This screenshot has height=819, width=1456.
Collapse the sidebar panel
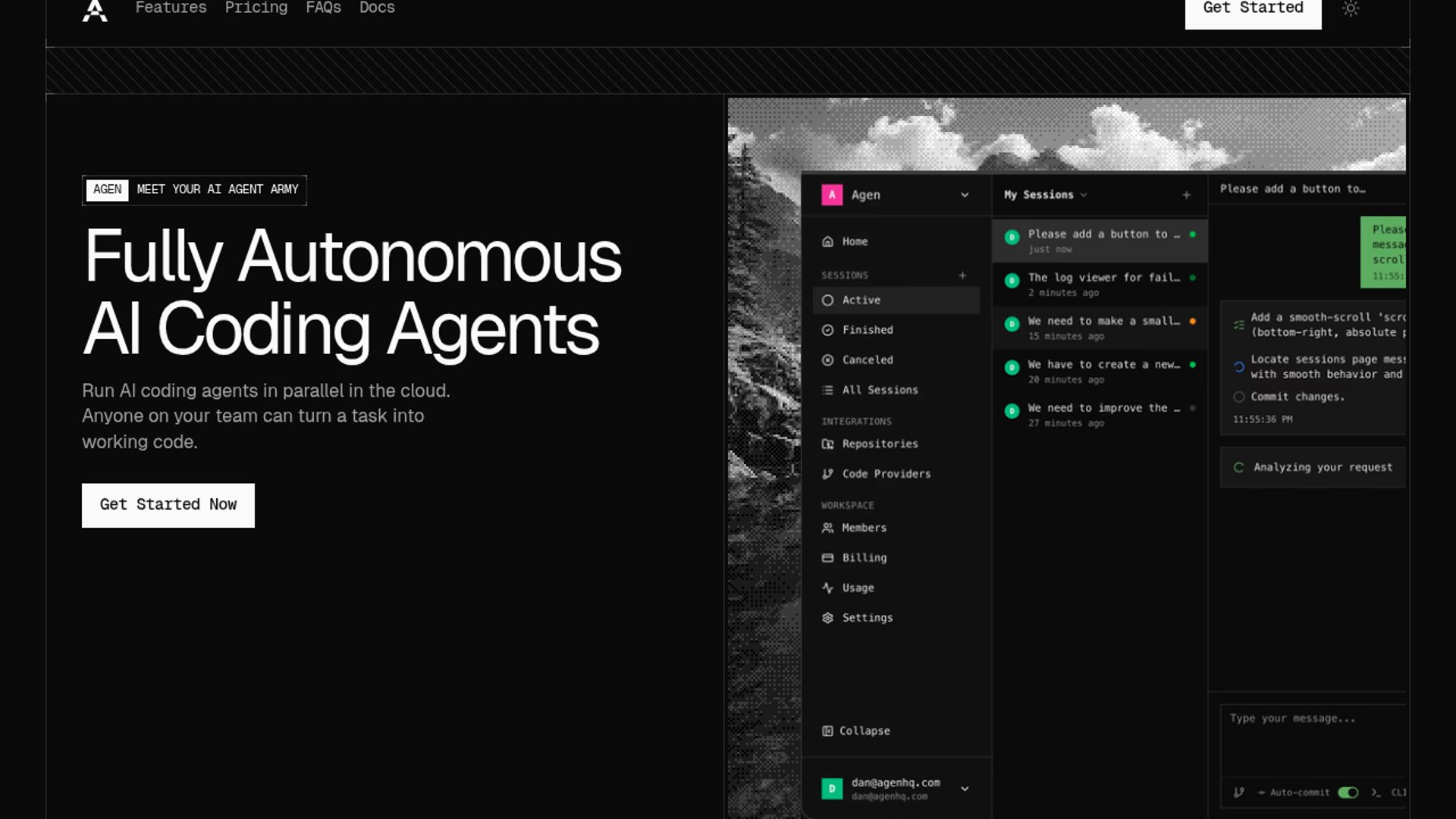pyautogui.click(x=856, y=730)
